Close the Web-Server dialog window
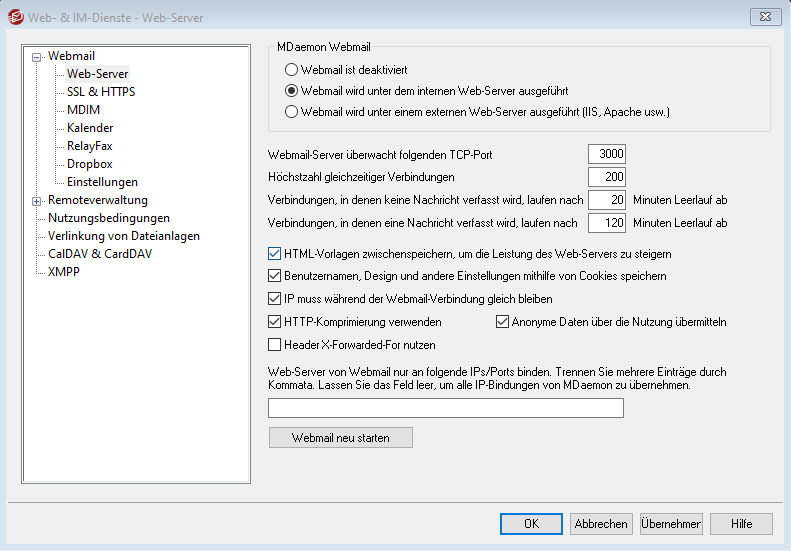791x551 pixels. [766, 15]
